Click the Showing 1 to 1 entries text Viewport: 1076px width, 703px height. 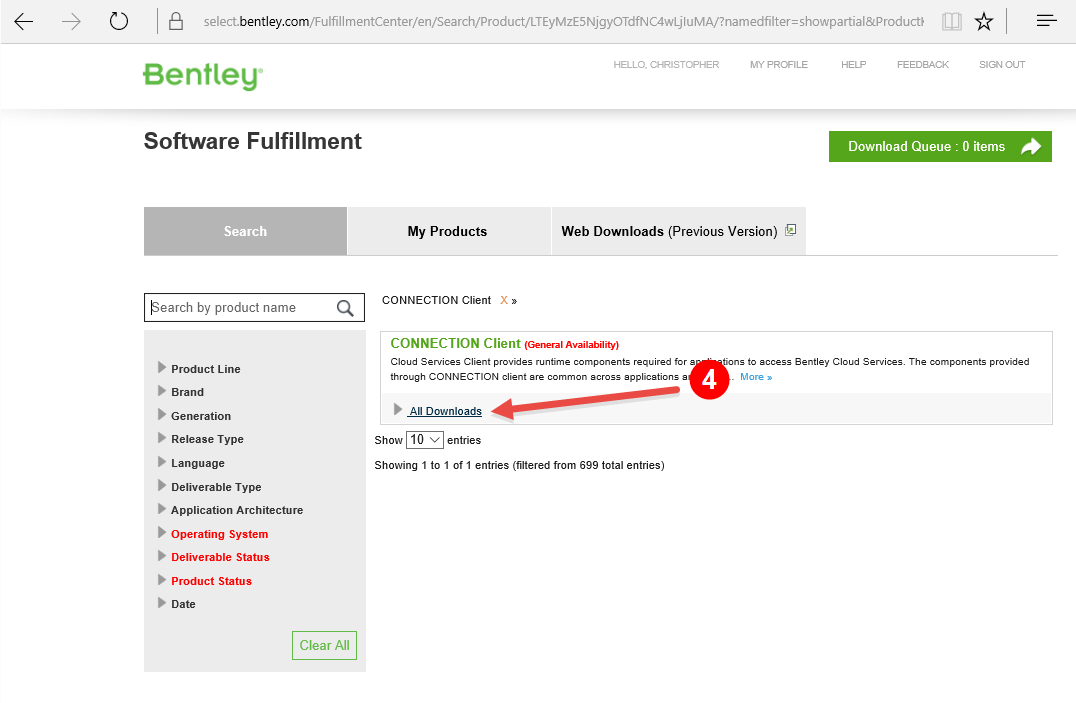click(x=519, y=465)
